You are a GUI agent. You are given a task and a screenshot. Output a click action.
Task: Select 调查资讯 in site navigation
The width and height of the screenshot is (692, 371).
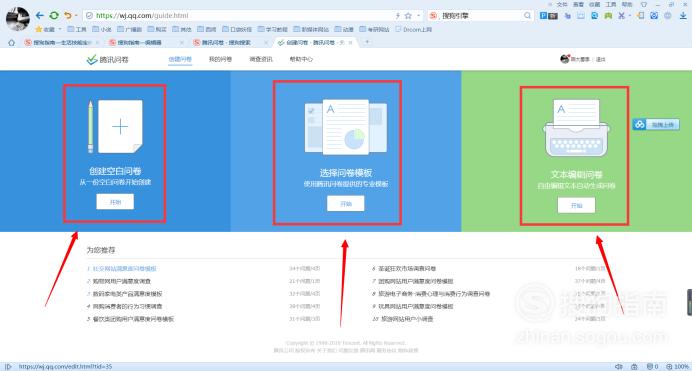click(261, 59)
